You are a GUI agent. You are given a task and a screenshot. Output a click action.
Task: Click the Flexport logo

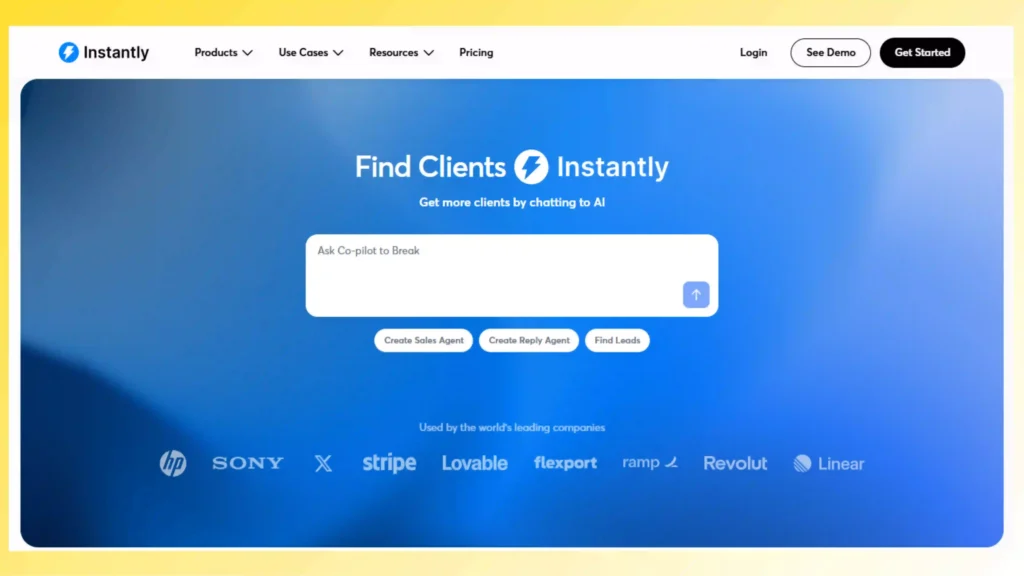pyautogui.click(x=566, y=463)
